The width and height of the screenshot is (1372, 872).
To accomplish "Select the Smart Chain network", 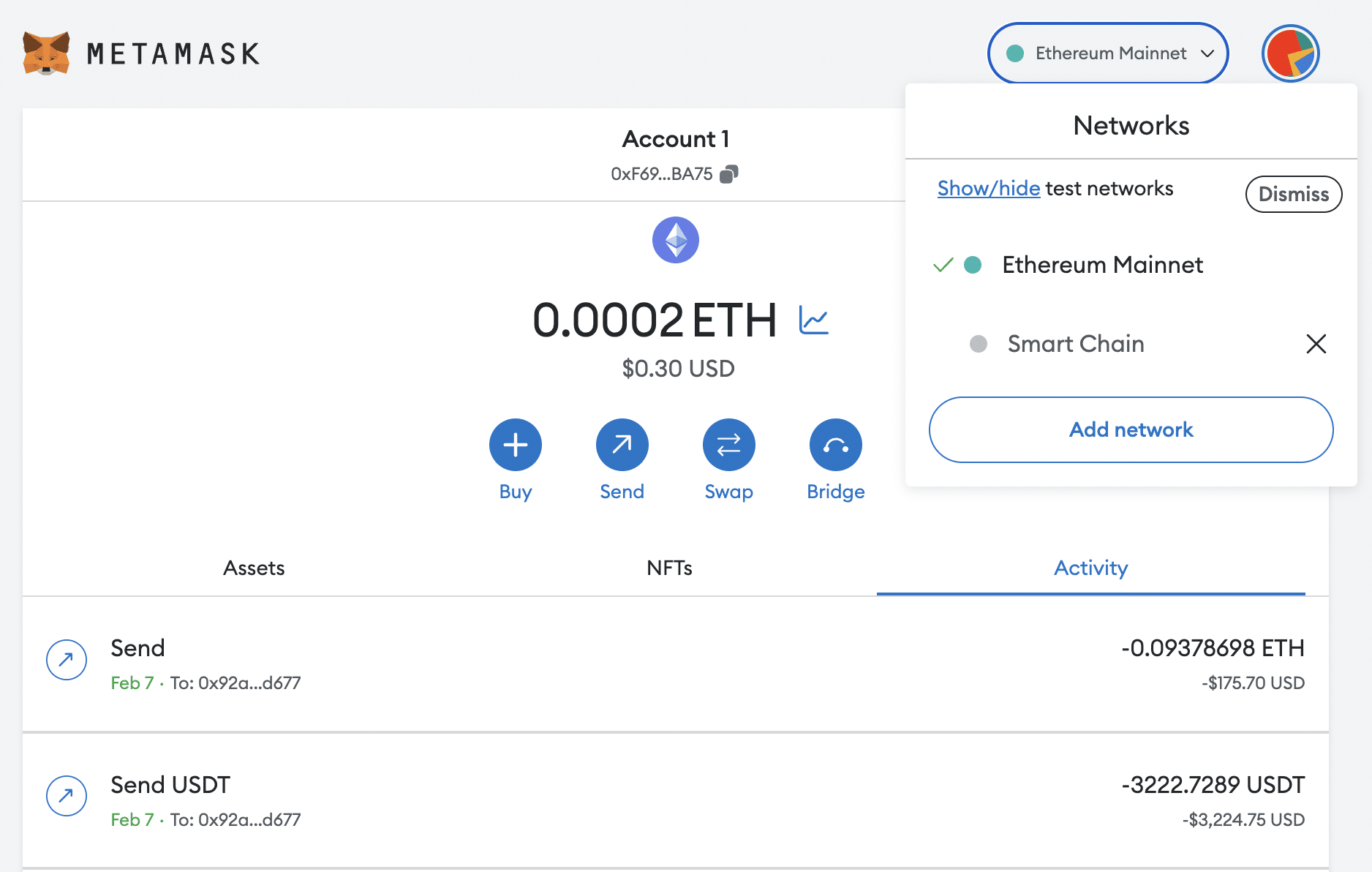I will 1076,344.
